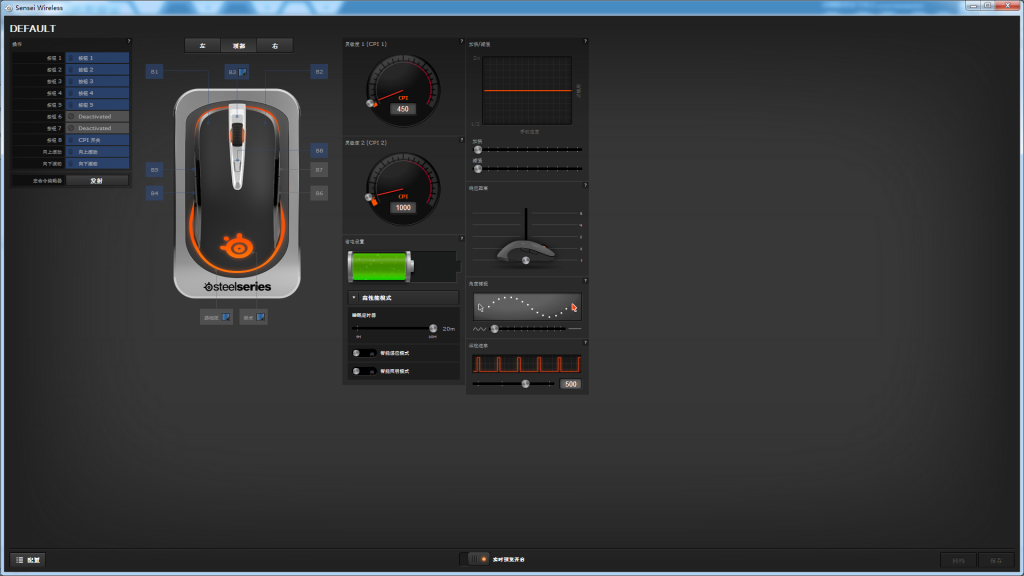Image resolution: width=1024 pixels, height=576 pixels.
Task: Open help for the button actions panel
Action: pos(129,41)
